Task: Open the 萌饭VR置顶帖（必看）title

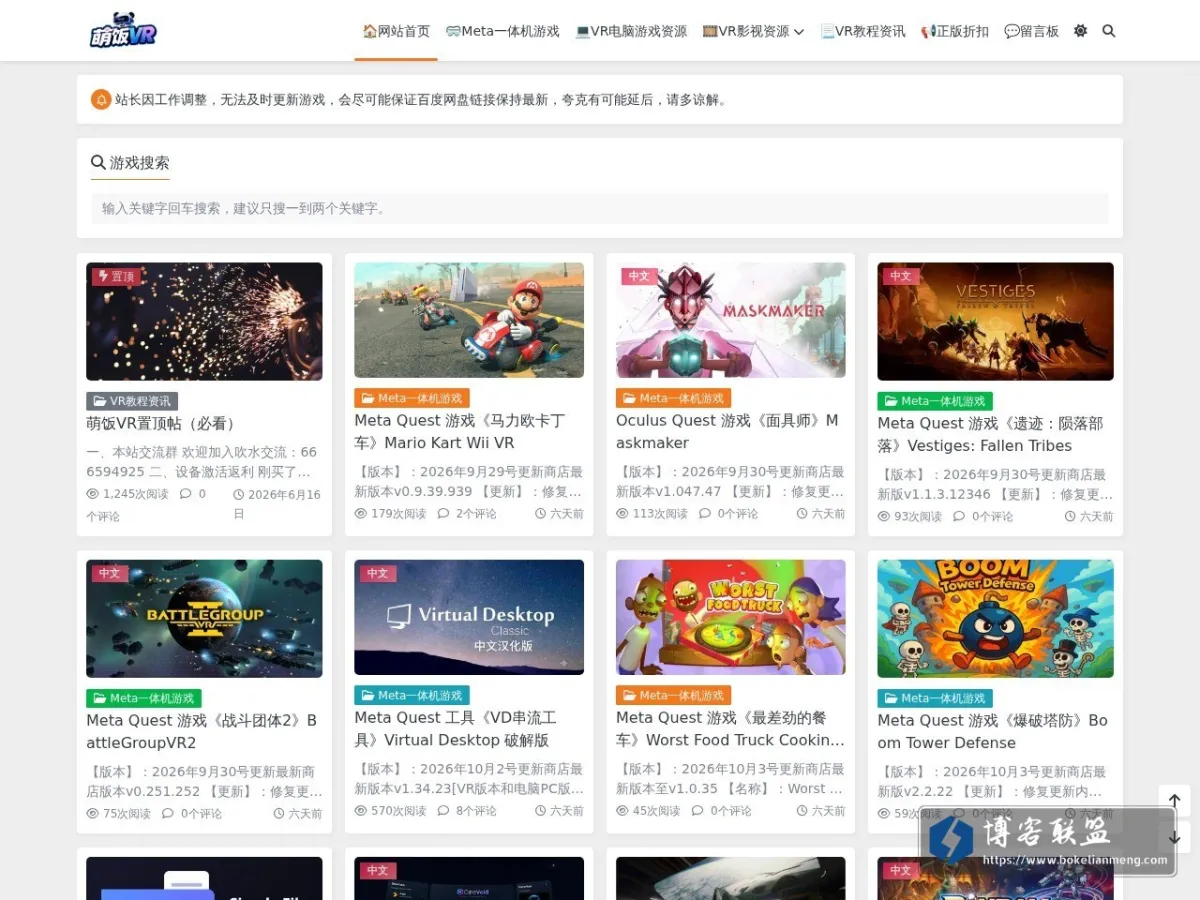Action: pyautogui.click(x=161, y=424)
